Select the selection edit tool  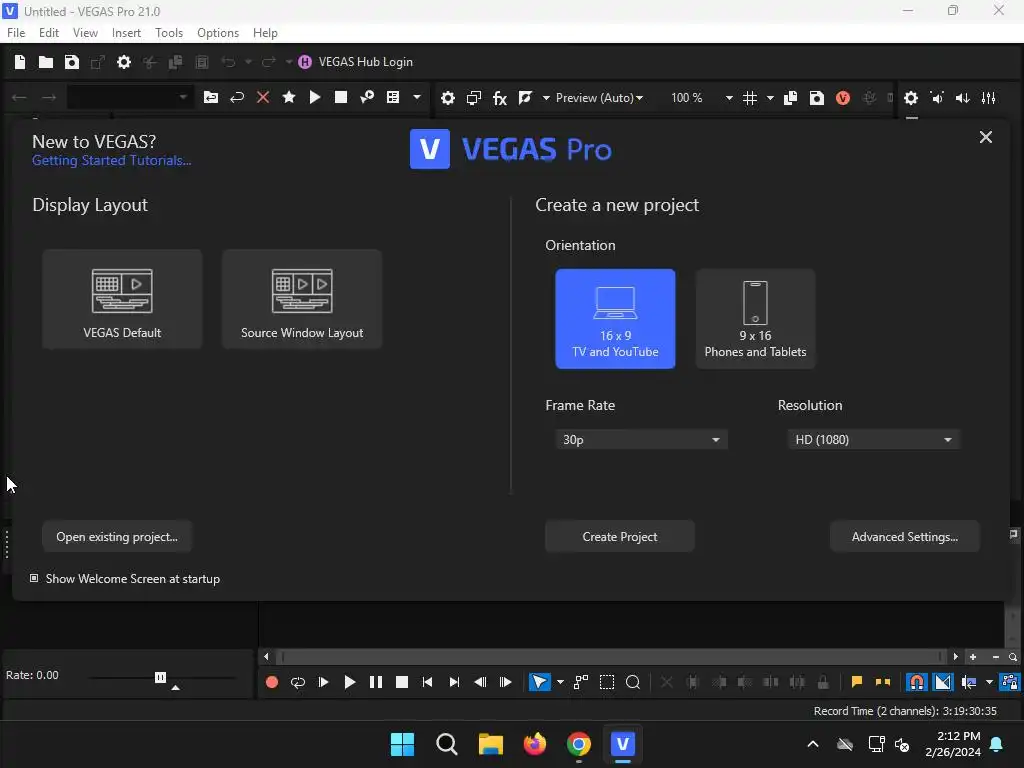607,682
